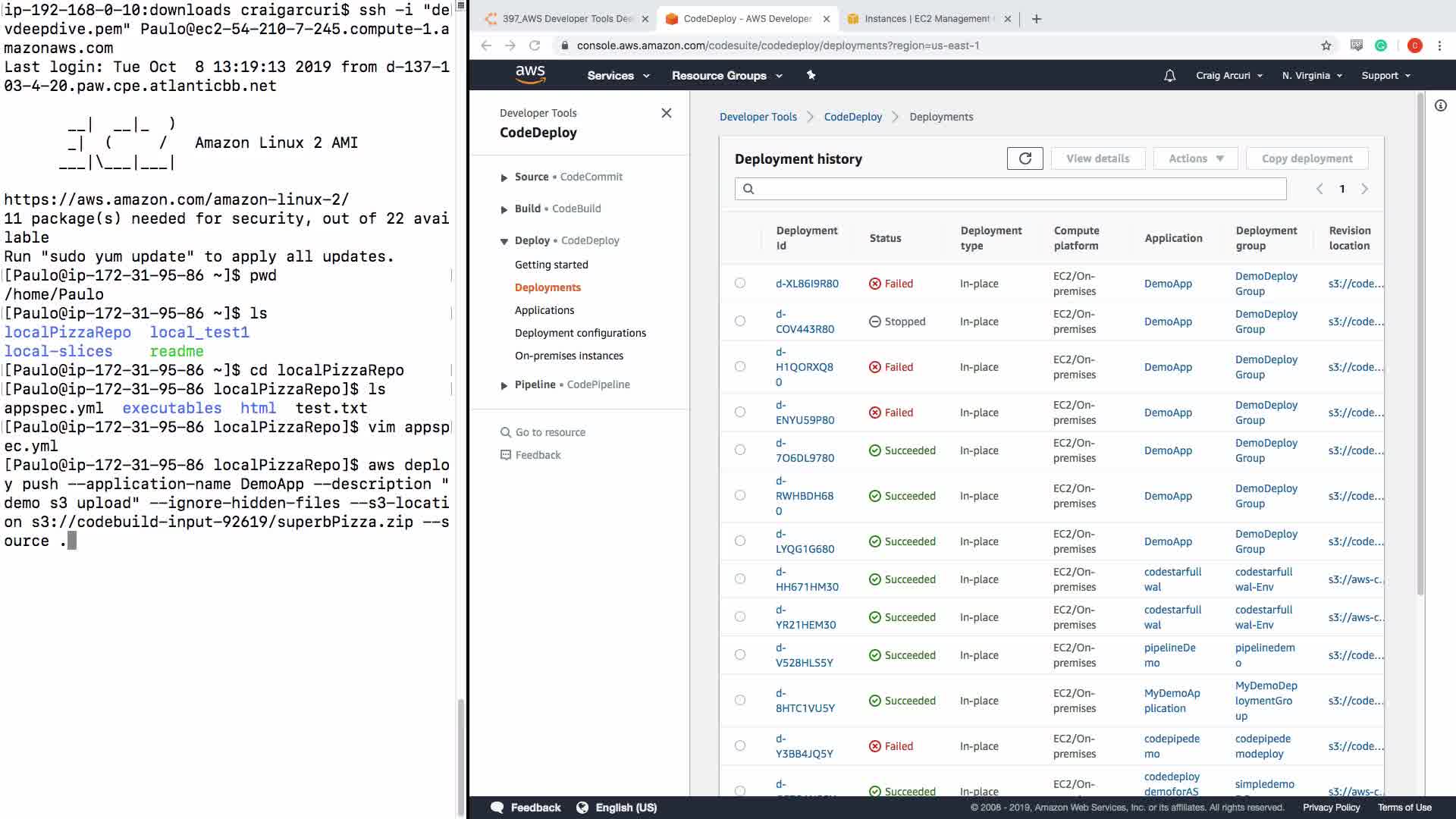1456x819 pixels.
Task: Click the AWS logo home icon
Action: coord(530,74)
